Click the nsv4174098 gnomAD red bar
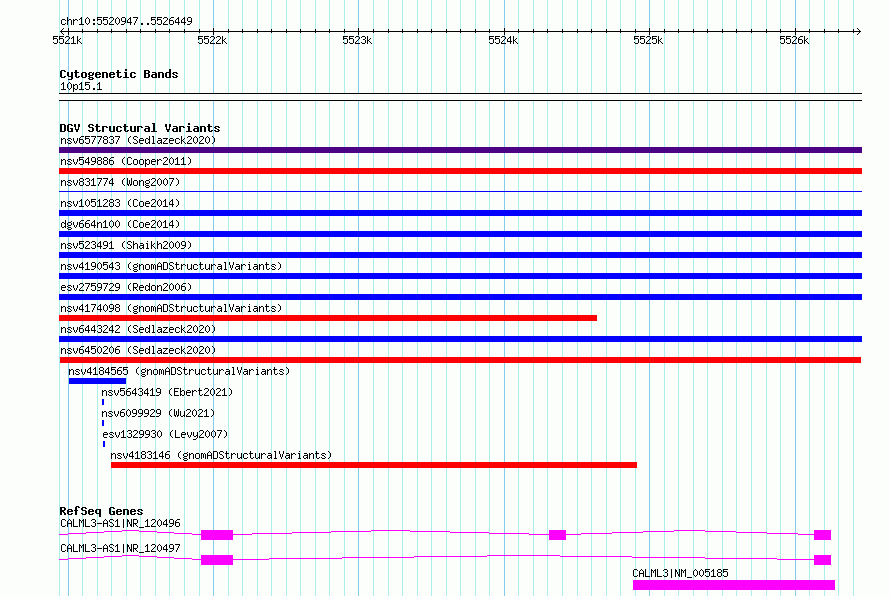 (x=328, y=318)
